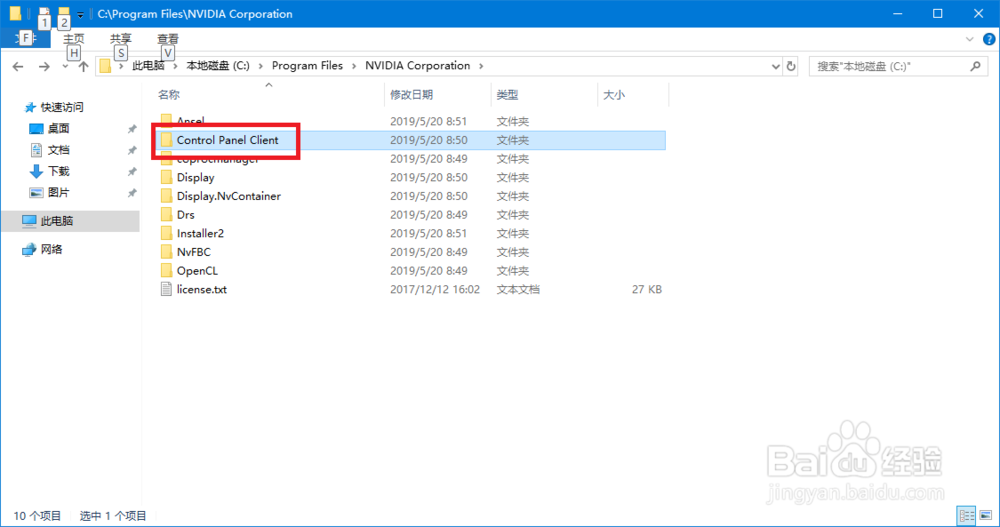The image size is (1000, 527).
Task: Open the 查看 ribbon tab
Action: click(x=168, y=39)
